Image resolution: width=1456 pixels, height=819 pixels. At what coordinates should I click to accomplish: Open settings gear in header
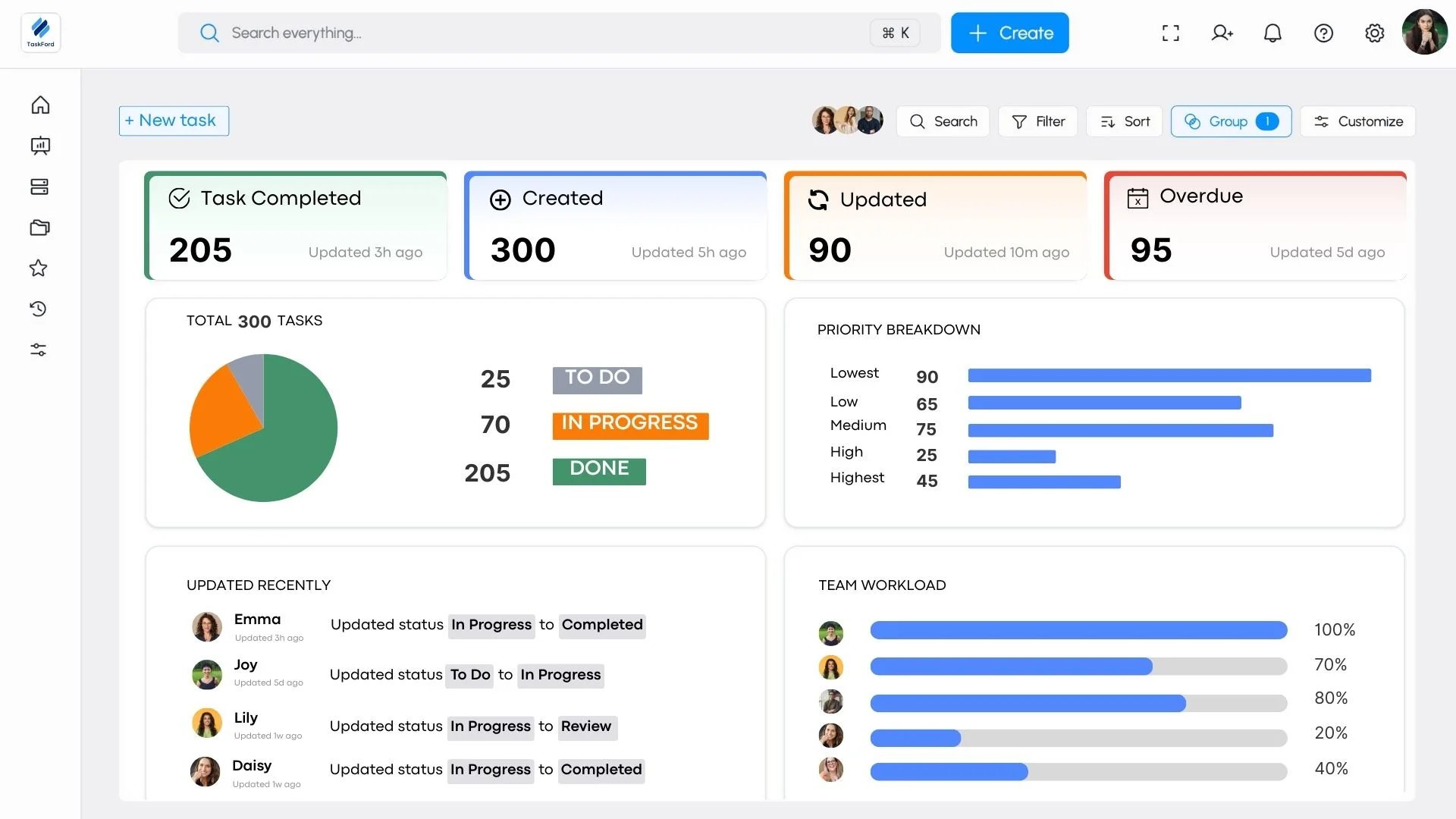1374,33
